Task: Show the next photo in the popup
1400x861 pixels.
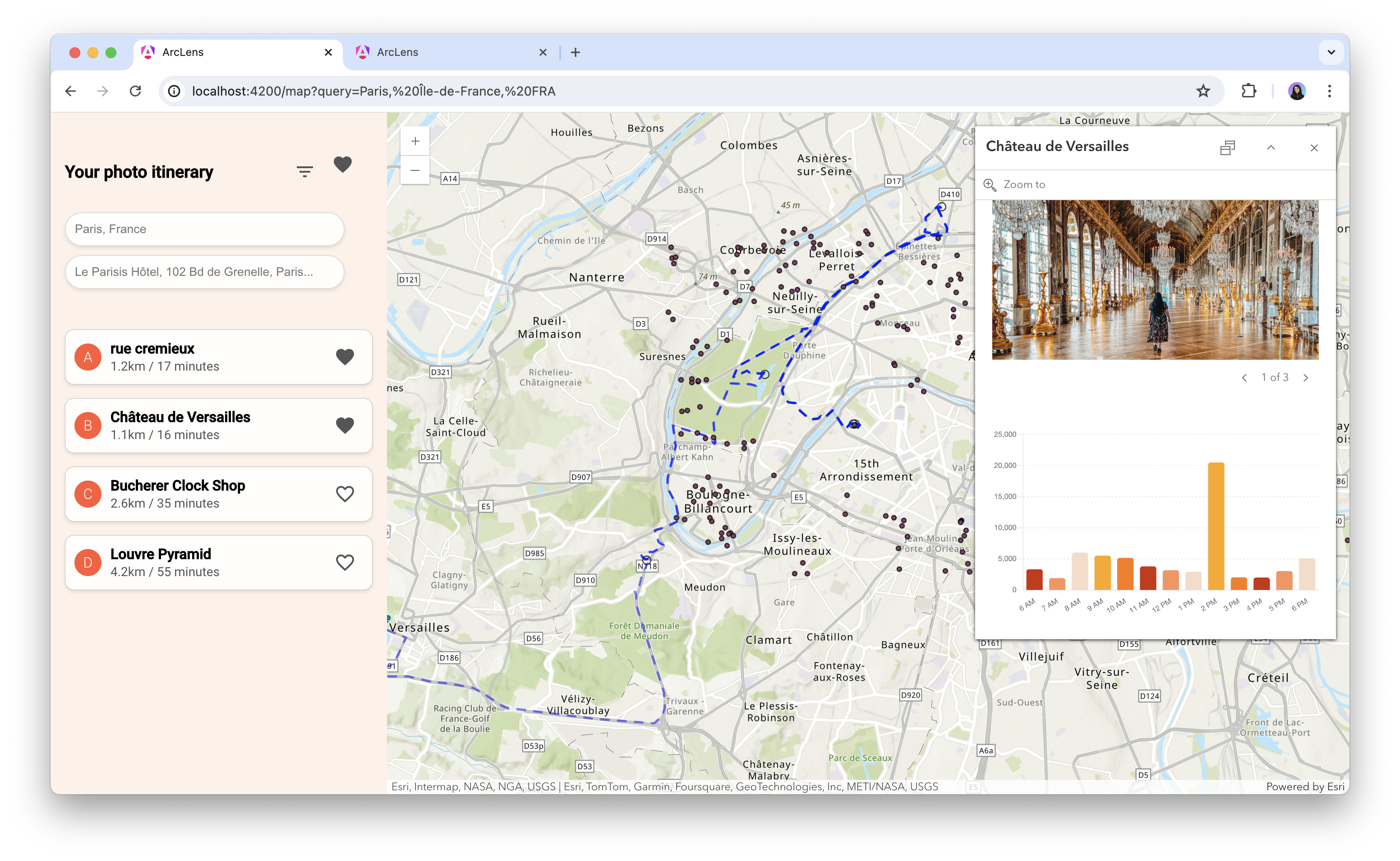Action: 1306,378
